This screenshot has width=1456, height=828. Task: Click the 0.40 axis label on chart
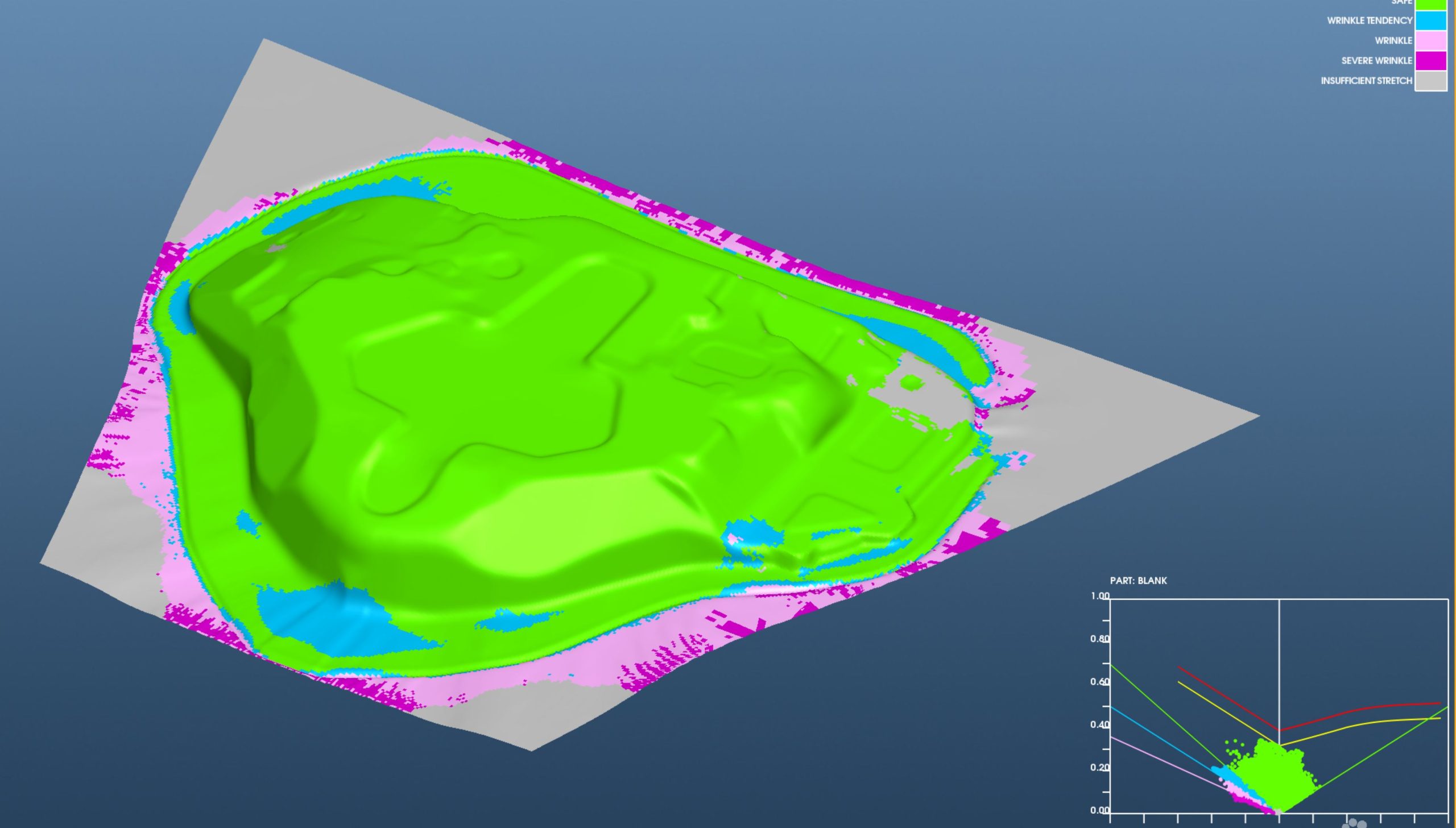click(1099, 724)
